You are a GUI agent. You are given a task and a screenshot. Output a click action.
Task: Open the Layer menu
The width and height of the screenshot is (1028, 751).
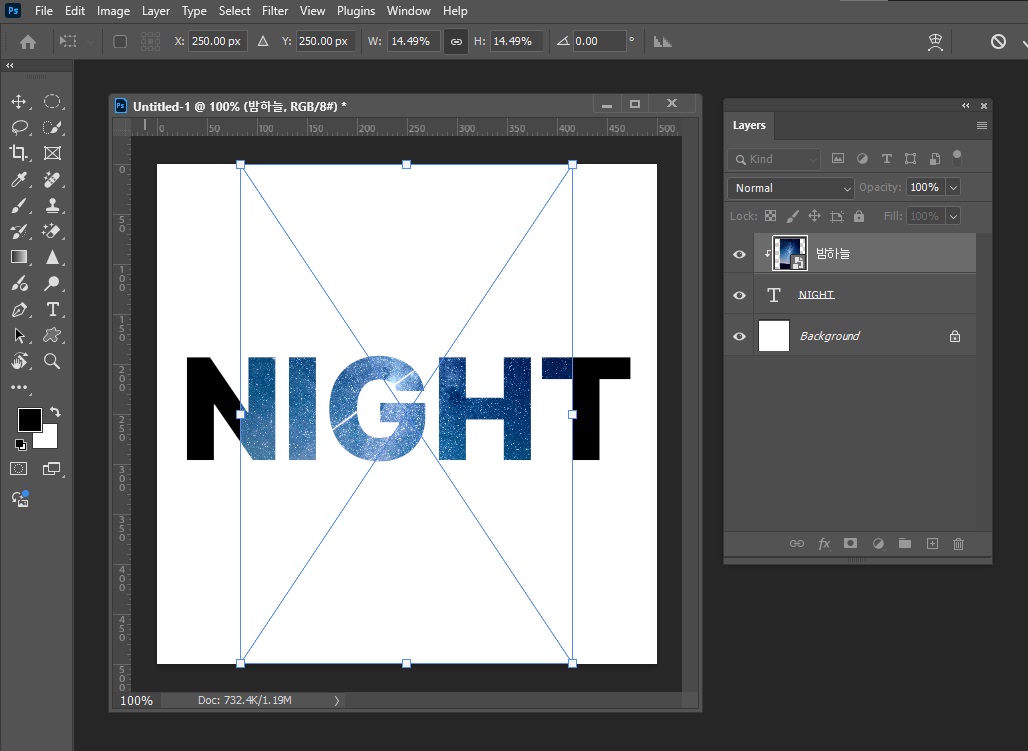[x=156, y=11]
